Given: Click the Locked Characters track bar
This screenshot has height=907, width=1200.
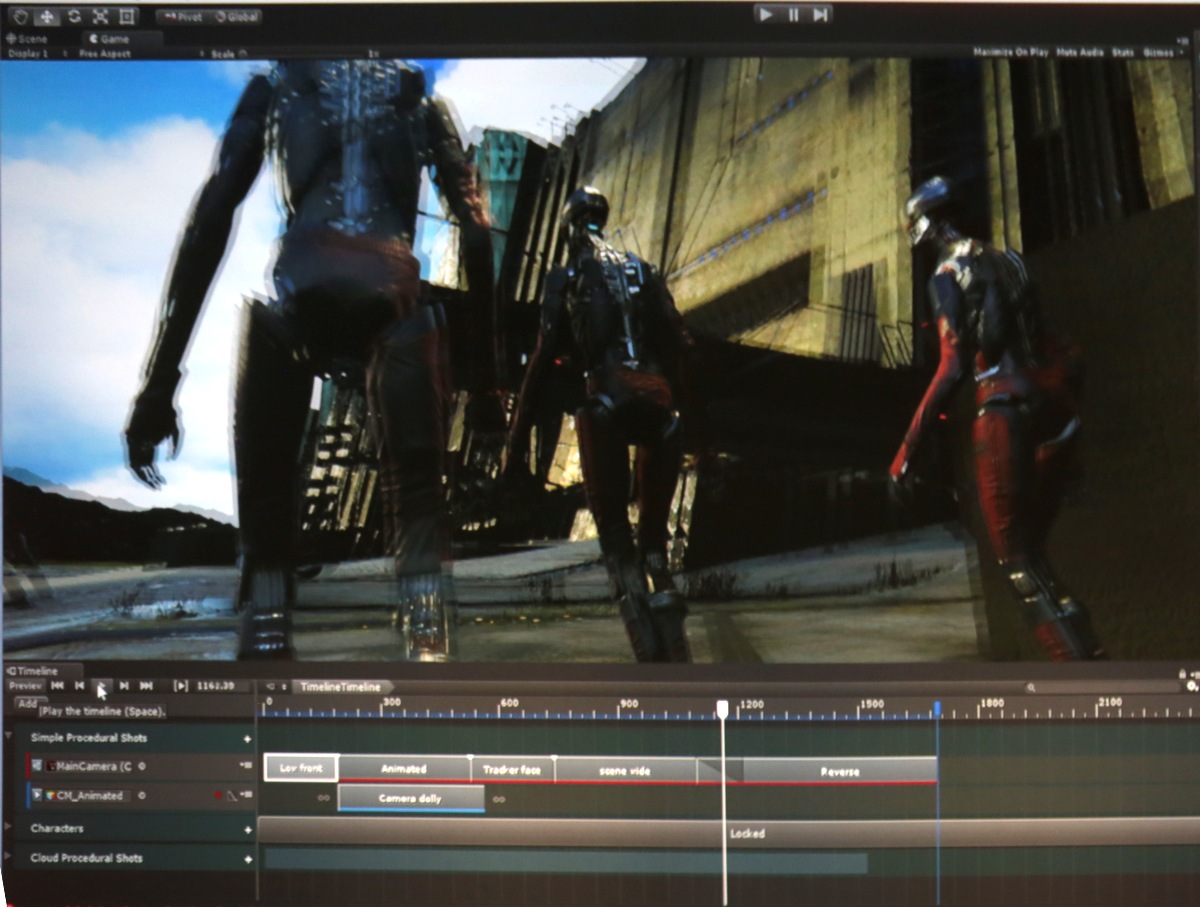Looking at the screenshot, I should pos(728,832).
